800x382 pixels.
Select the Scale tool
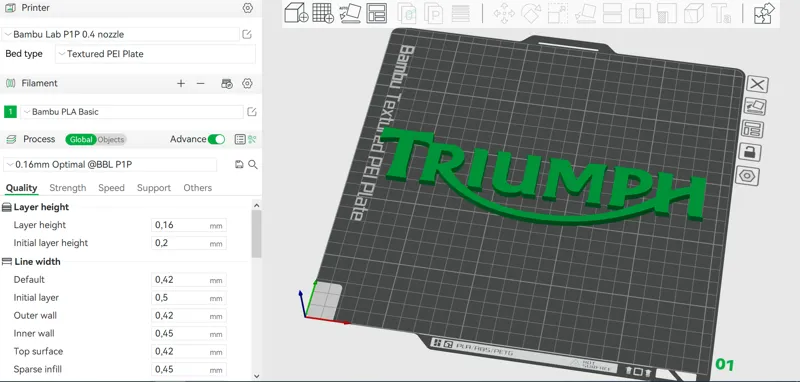(558, 14)
